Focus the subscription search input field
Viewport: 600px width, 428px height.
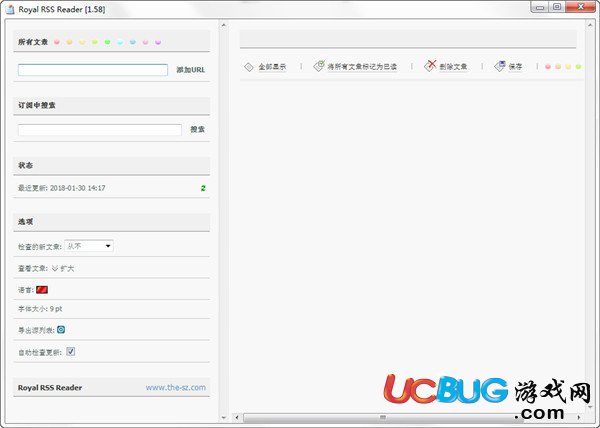click(99, 130)
